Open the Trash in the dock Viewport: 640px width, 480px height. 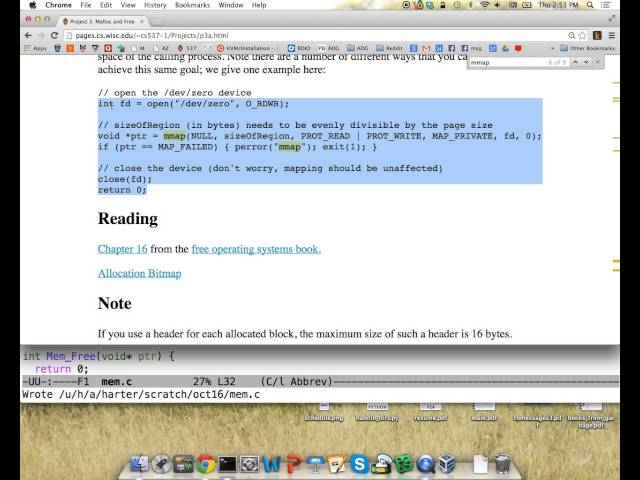tap(502, 464)
